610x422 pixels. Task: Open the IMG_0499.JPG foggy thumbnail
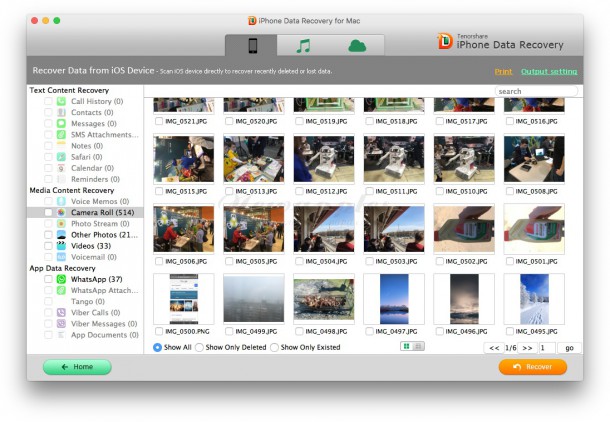tap(254, 299)
